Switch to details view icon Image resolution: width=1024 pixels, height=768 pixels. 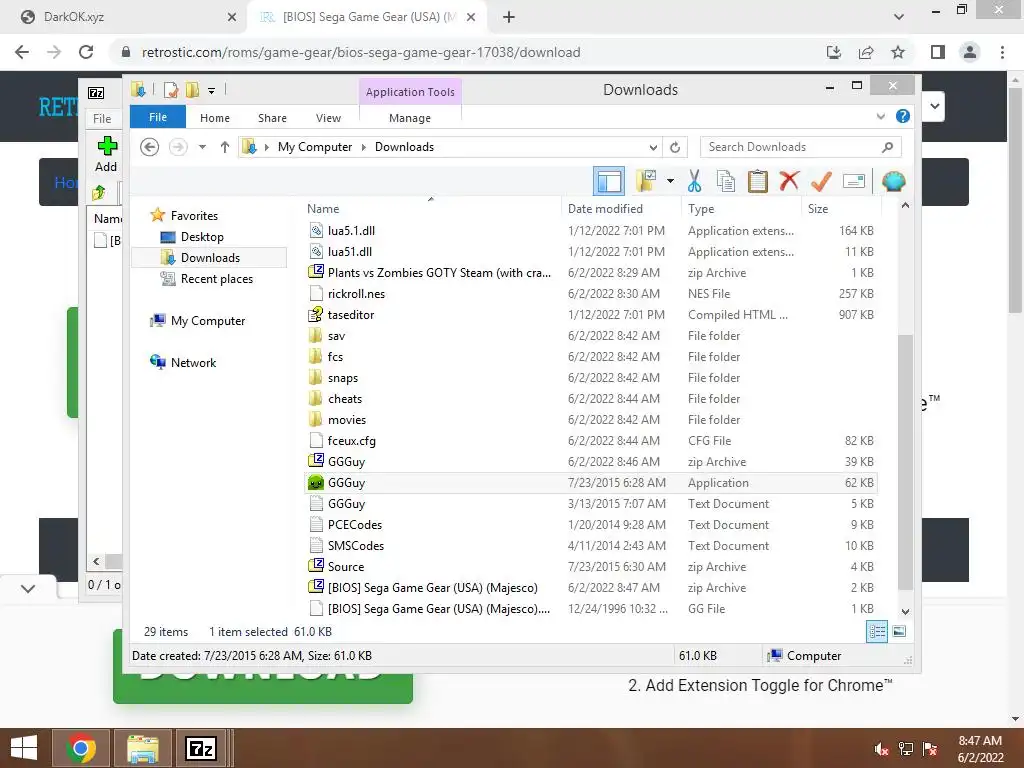(876, 632)
